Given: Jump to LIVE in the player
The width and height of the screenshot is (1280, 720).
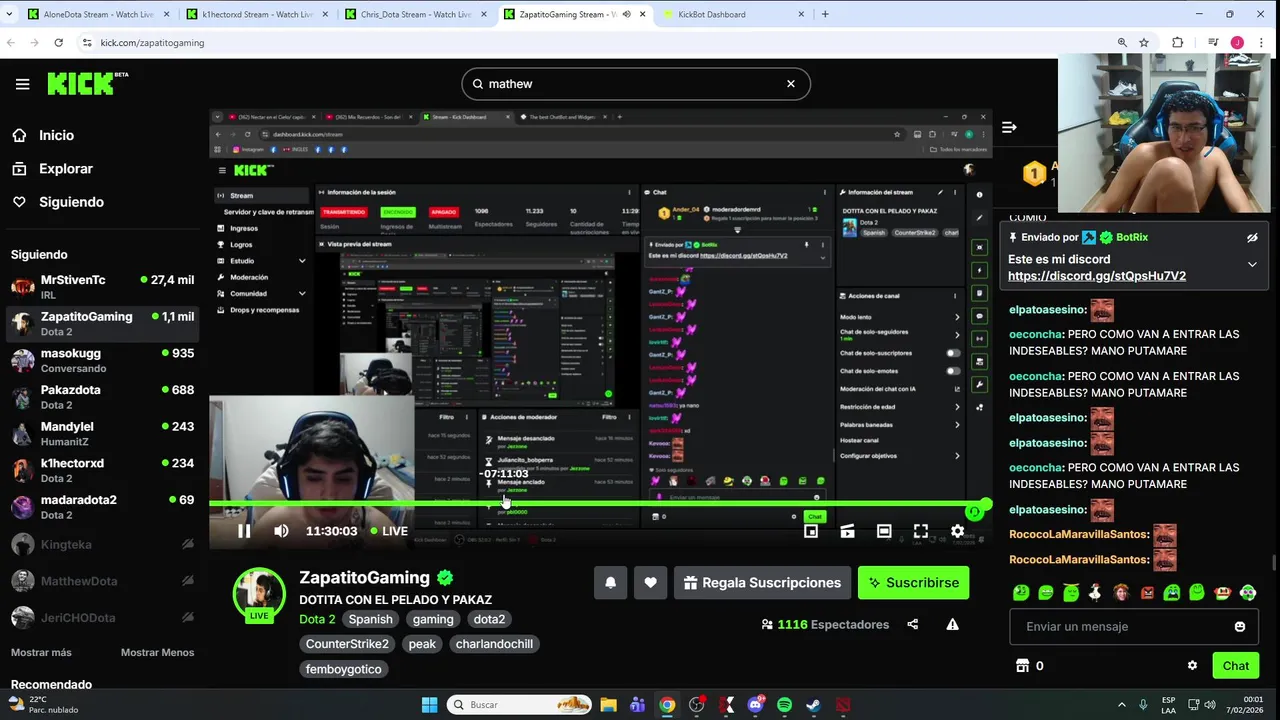Looking at the screenshot, I should coord(389,531).
